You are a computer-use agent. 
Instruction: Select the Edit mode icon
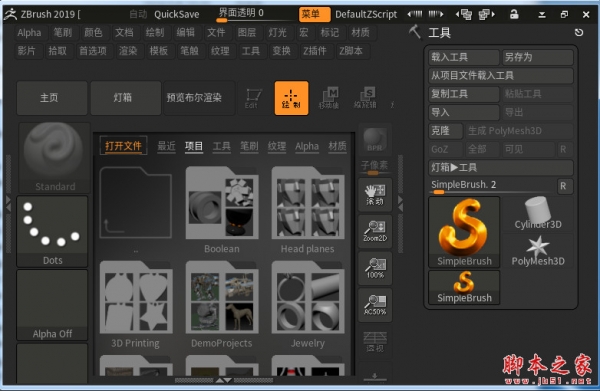[x=253, y=98]
